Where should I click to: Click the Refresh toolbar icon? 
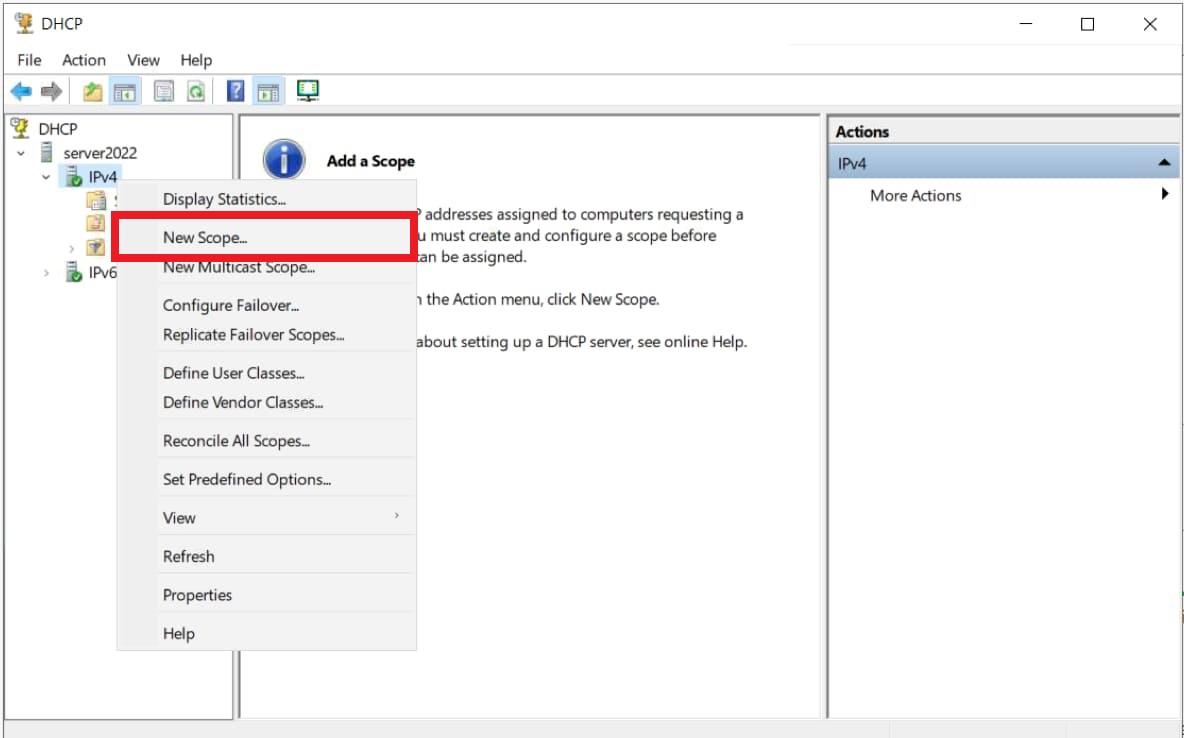(x=196, y=92)
